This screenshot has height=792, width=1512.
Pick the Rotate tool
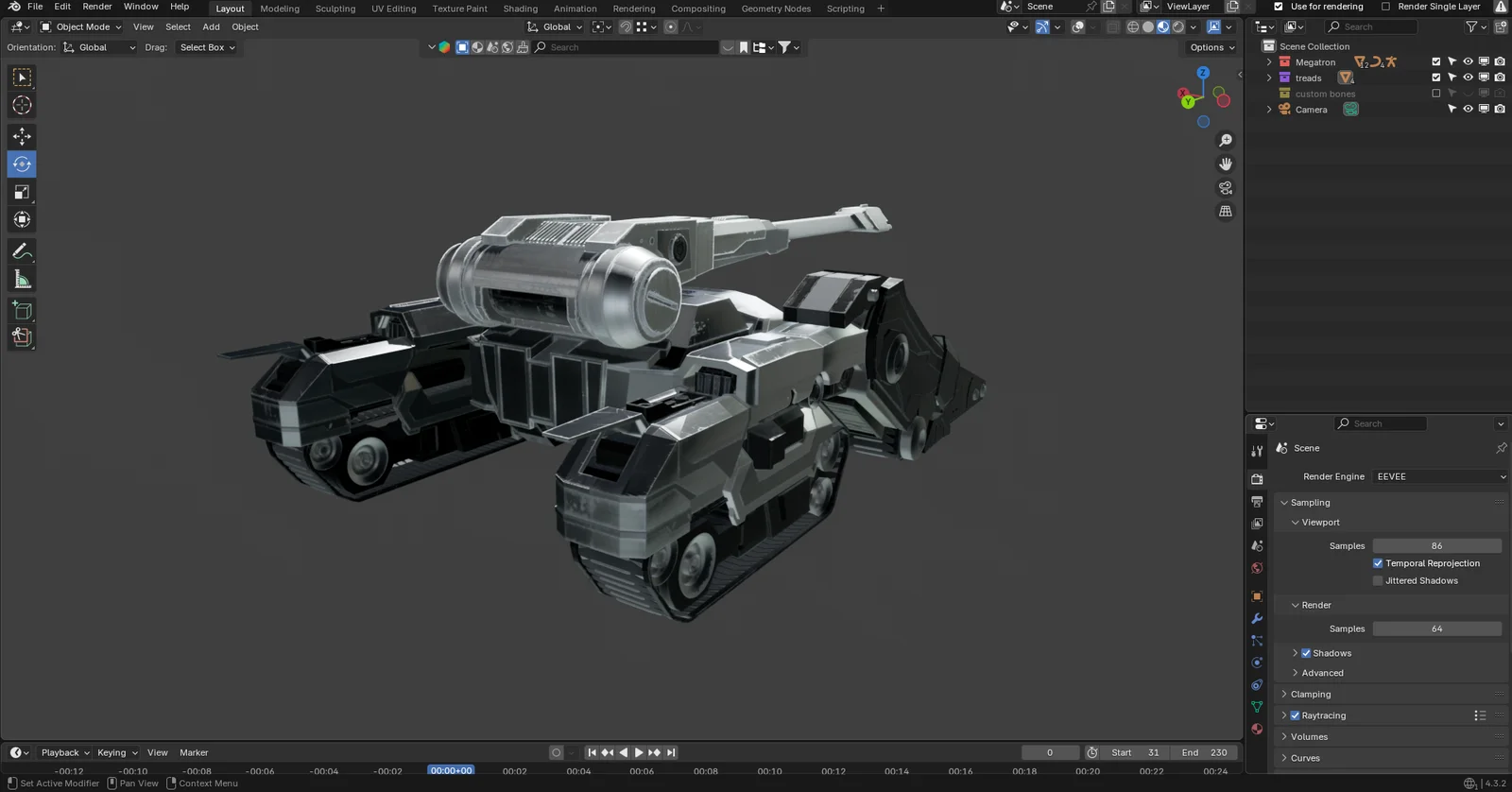(22, 164)
